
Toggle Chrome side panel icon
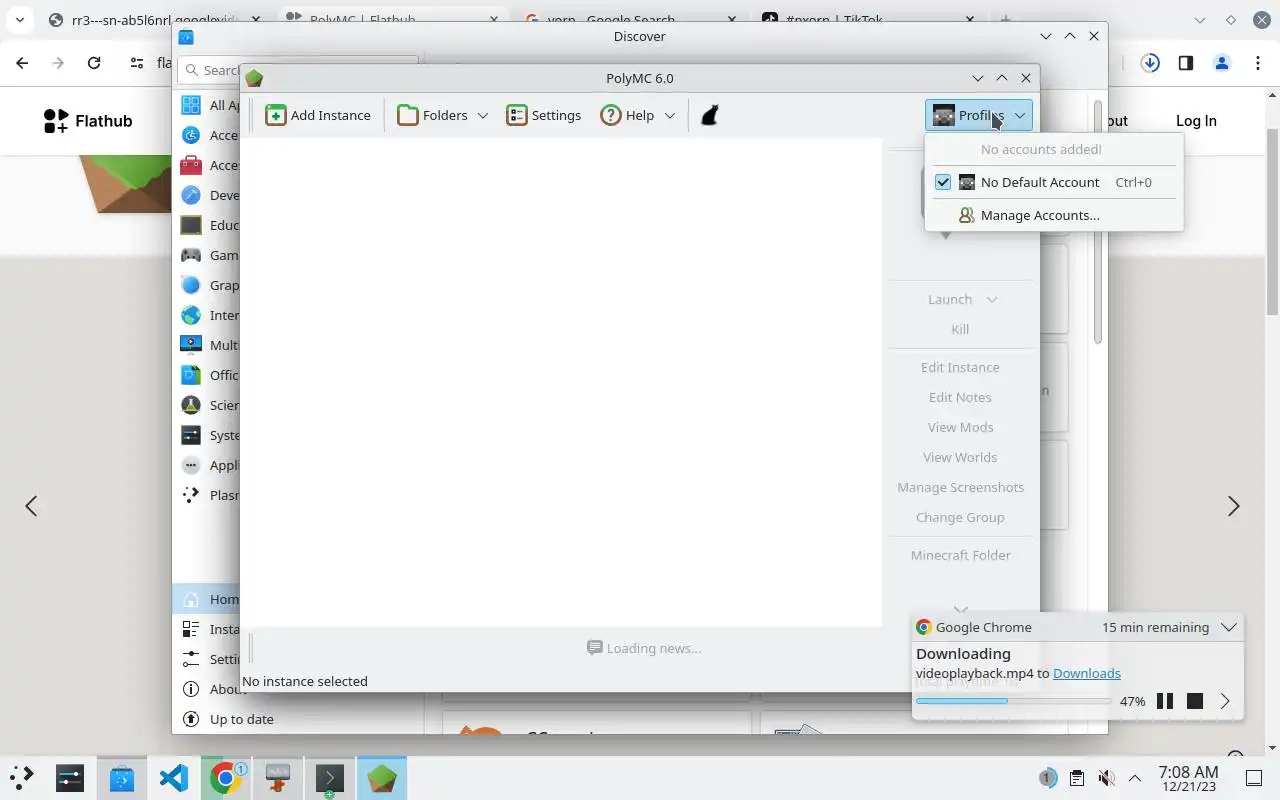(x=1185, y=63)
